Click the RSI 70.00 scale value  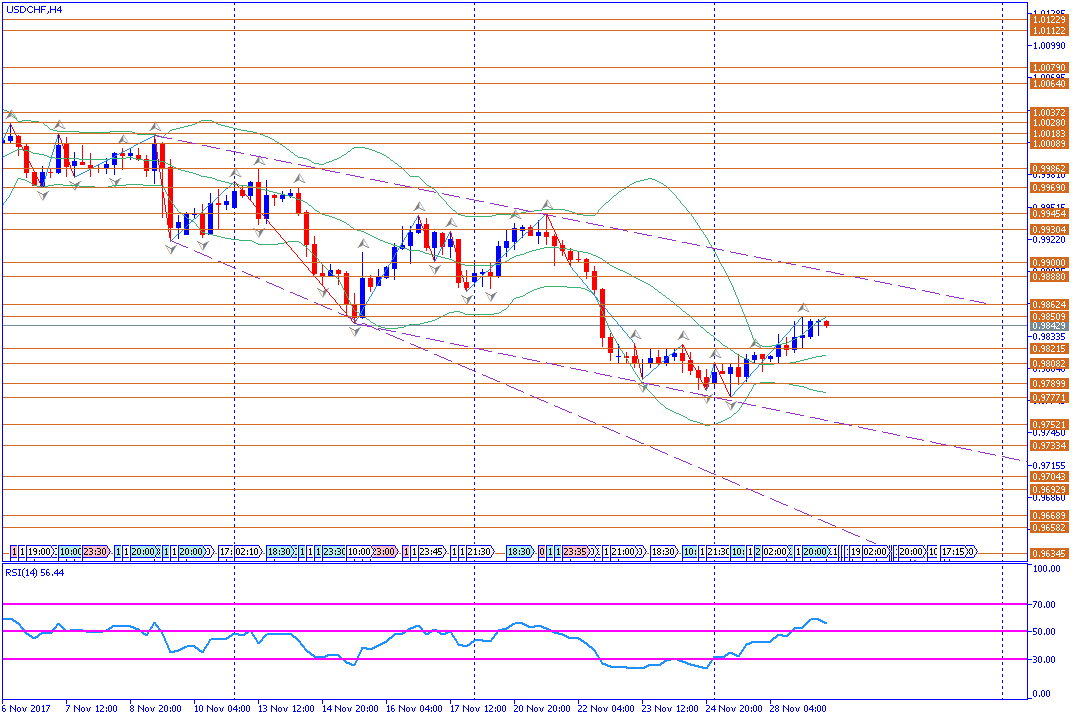pyautogui.click(x=1044, y=605)
